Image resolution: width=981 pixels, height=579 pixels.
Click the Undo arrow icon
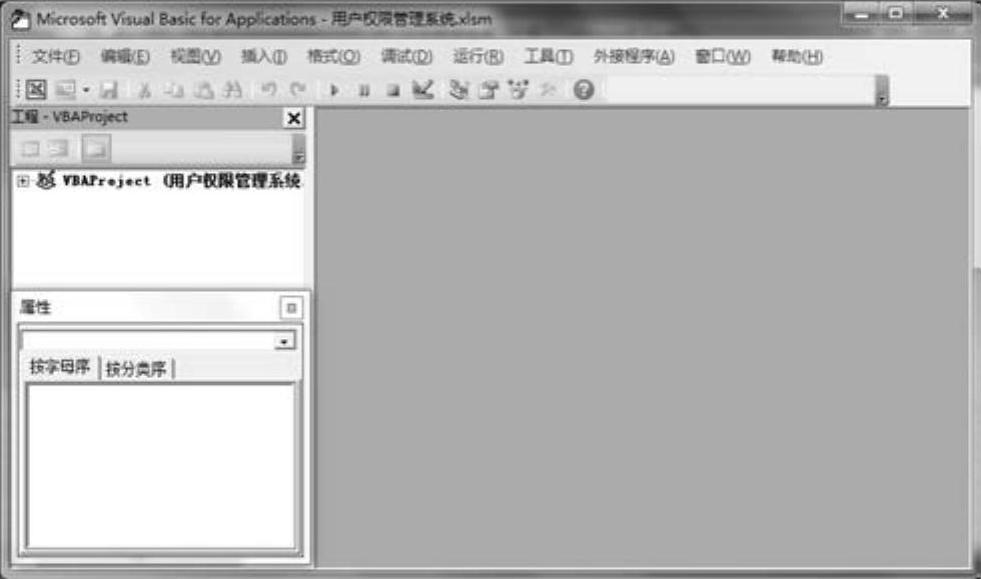click(x=269, y=90)
